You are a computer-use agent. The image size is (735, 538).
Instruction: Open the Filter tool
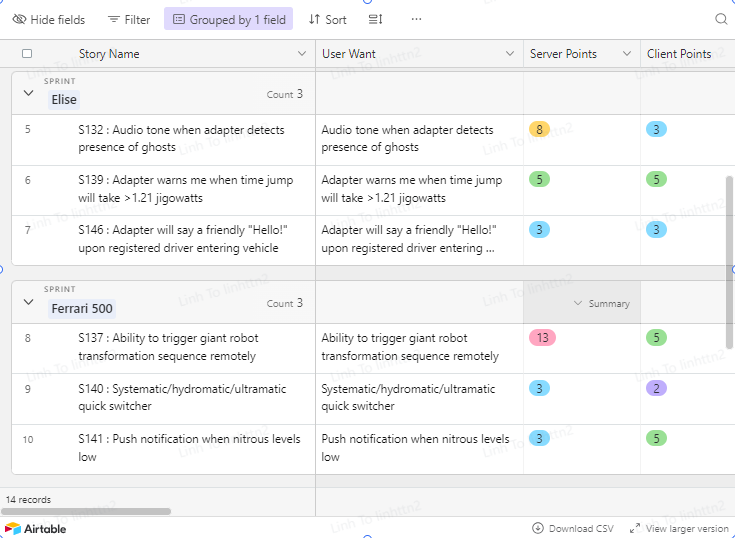click(129, 19)
